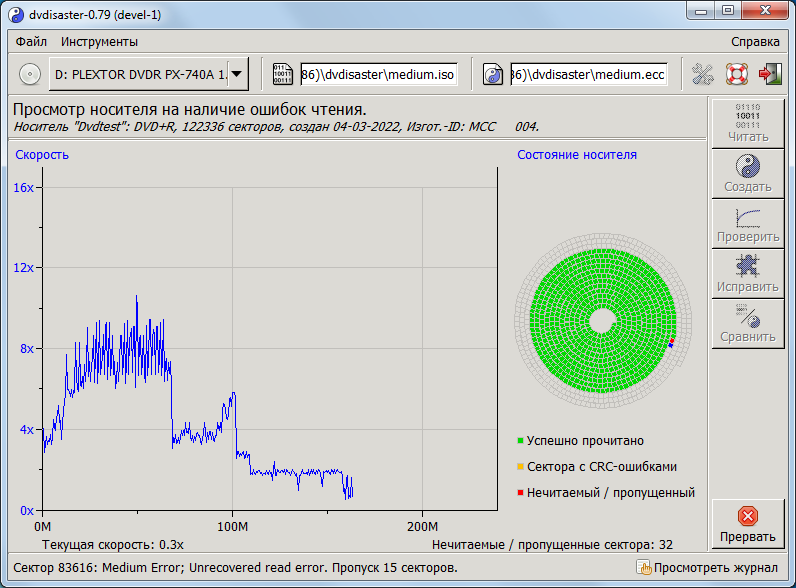The height and width of the screenshot is (588, 796).
Task: Click the red unreadable sector legend swatch
Action: point(520,492)
